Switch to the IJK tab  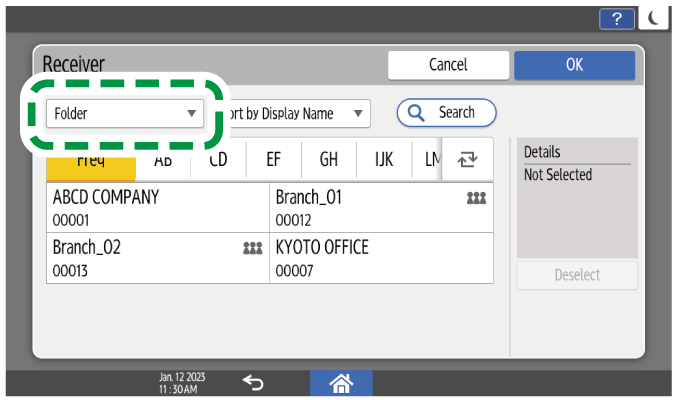coord(383,159)
